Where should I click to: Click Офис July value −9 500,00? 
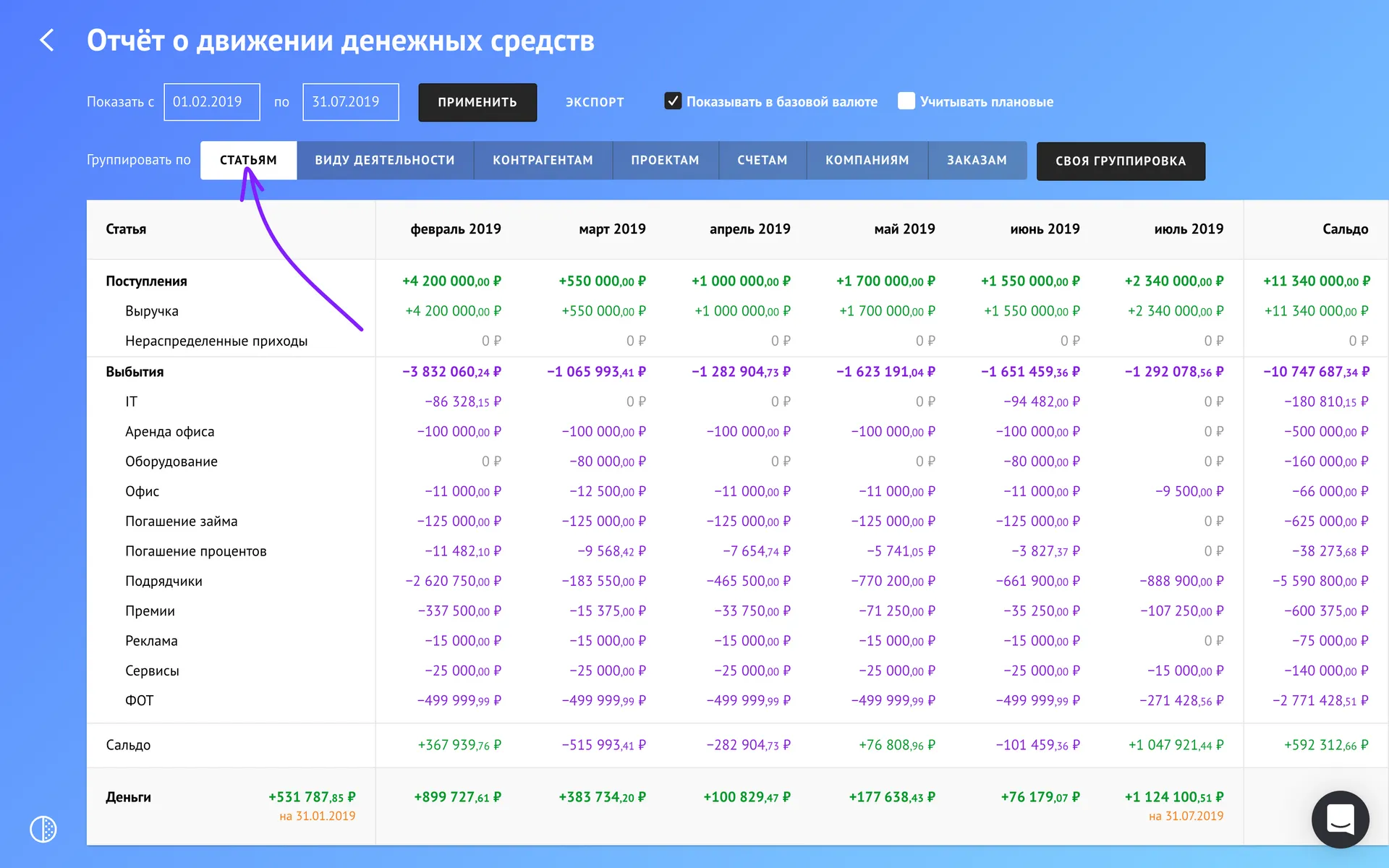click(1189, 491)
